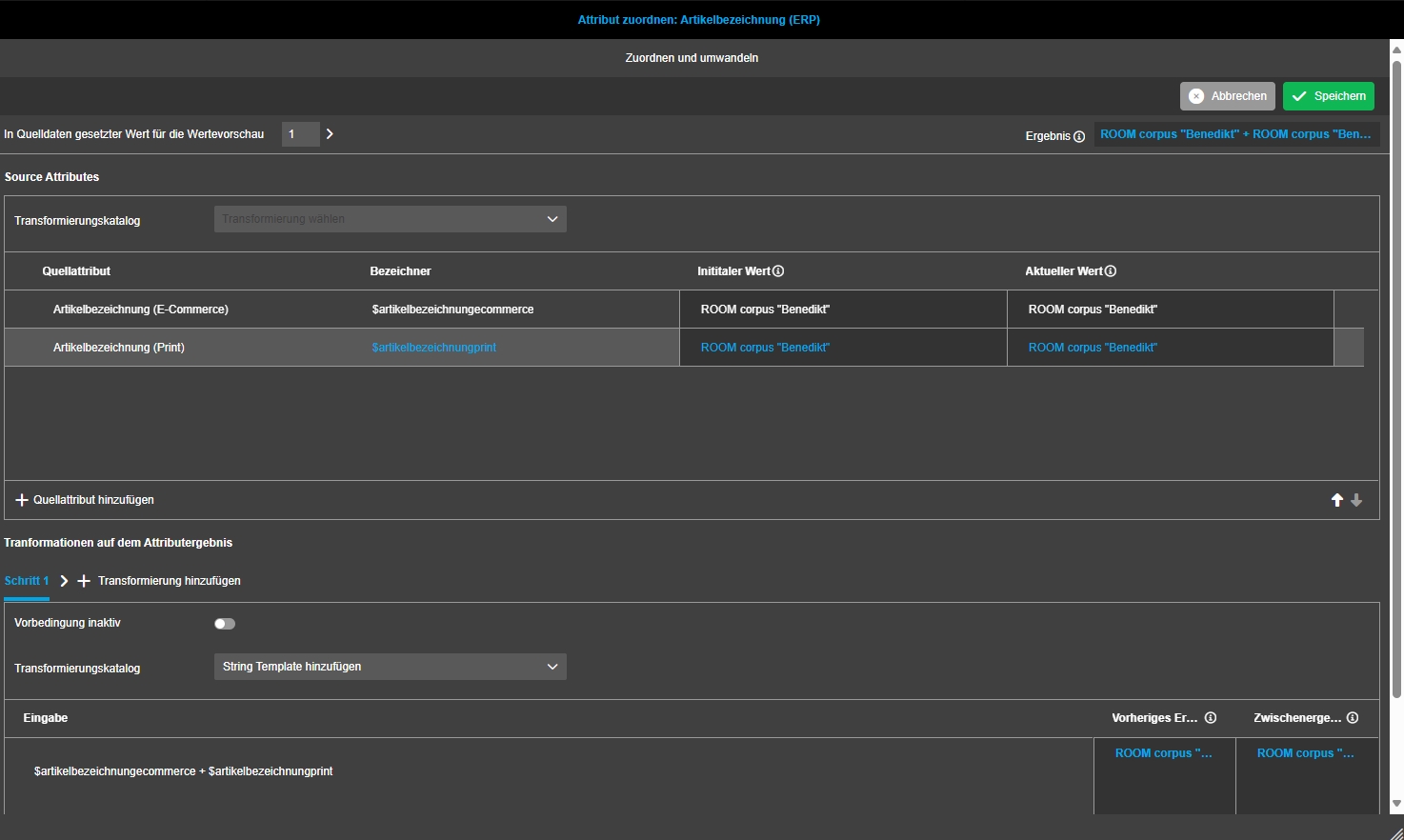Click the chevron after Schritt 1

point(64,581)
